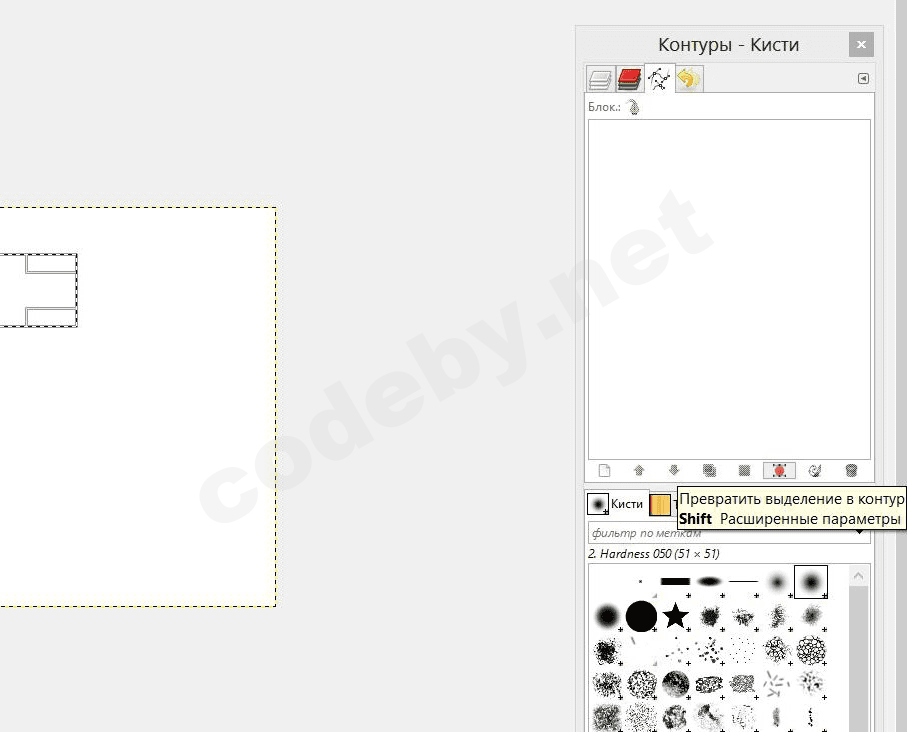Screen dimensions: 907x732
Task: Click the rectangular selection on the canvas
Action: point(38,290)
